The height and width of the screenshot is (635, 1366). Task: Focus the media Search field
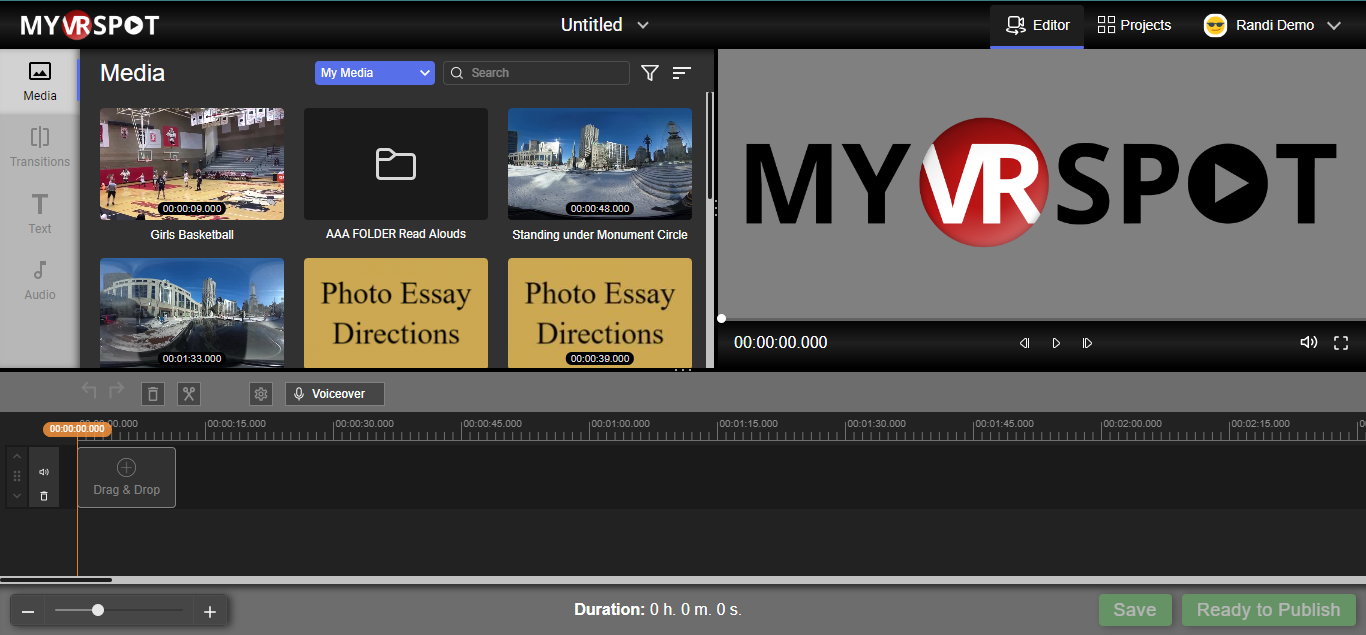(x=536, y=73)
